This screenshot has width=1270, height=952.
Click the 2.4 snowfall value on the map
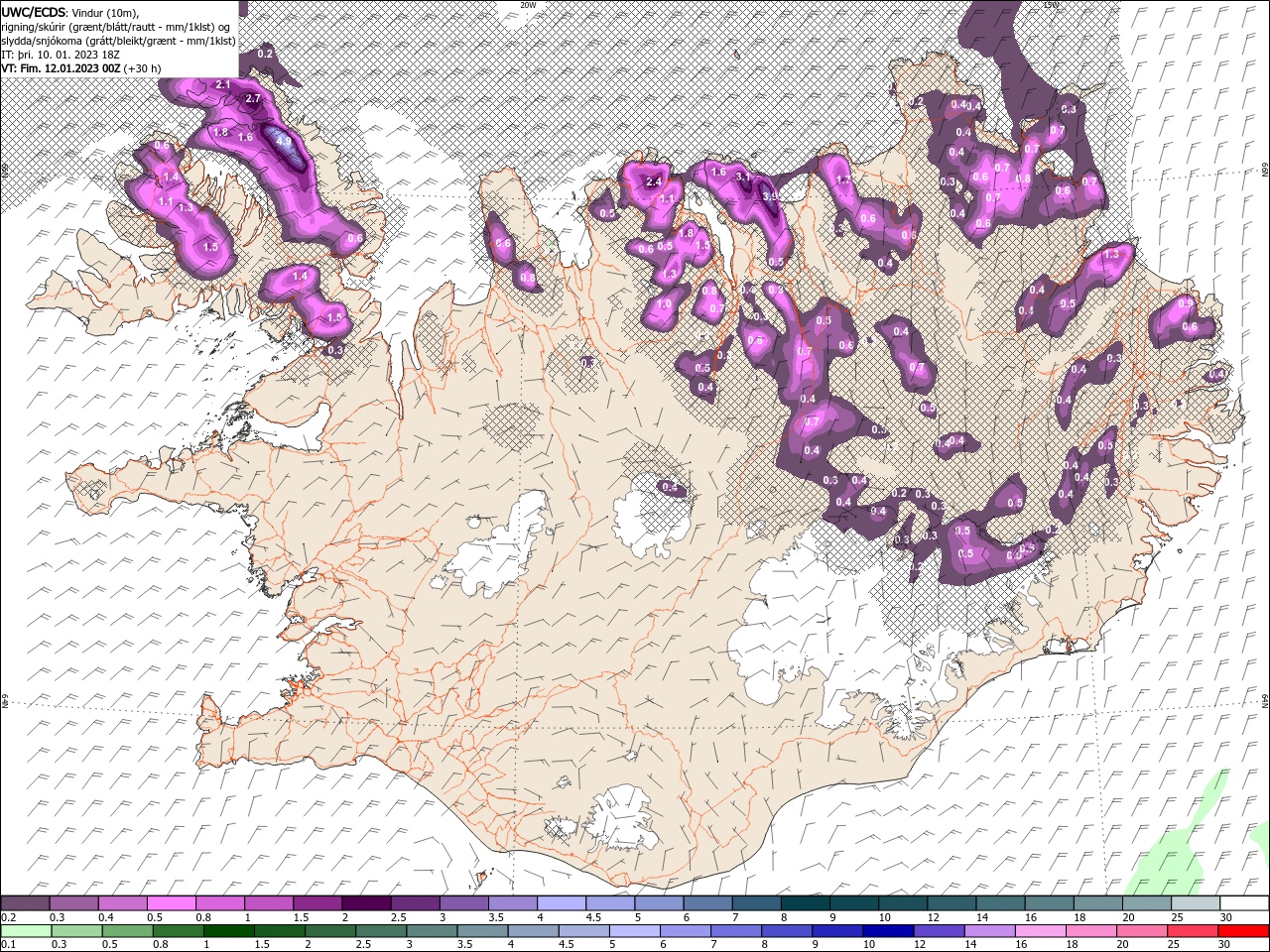(653, 182)
